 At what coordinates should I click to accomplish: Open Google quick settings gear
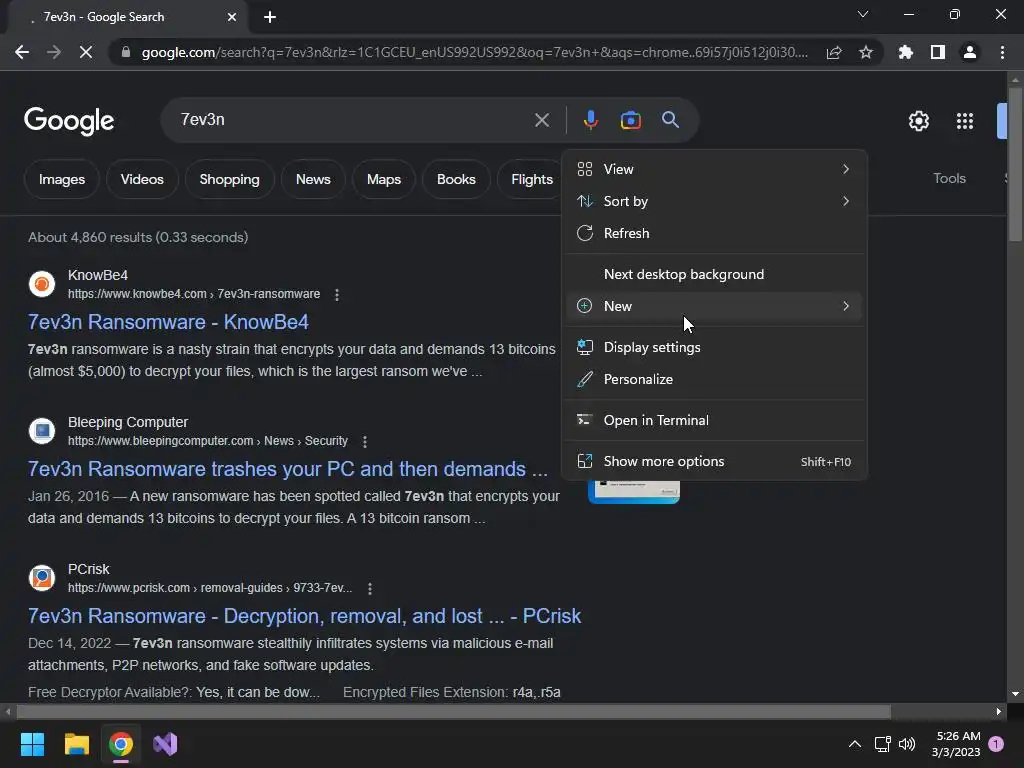[919, 121]
